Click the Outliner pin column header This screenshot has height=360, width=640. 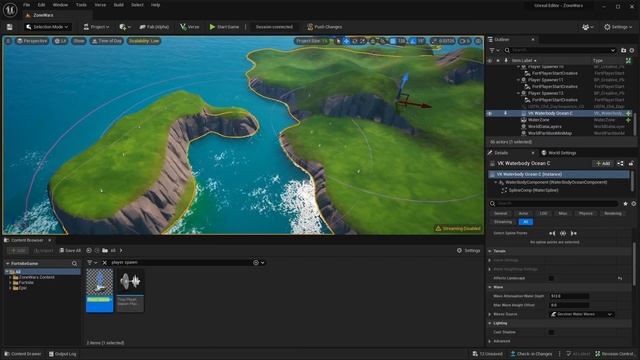[506, 60]
